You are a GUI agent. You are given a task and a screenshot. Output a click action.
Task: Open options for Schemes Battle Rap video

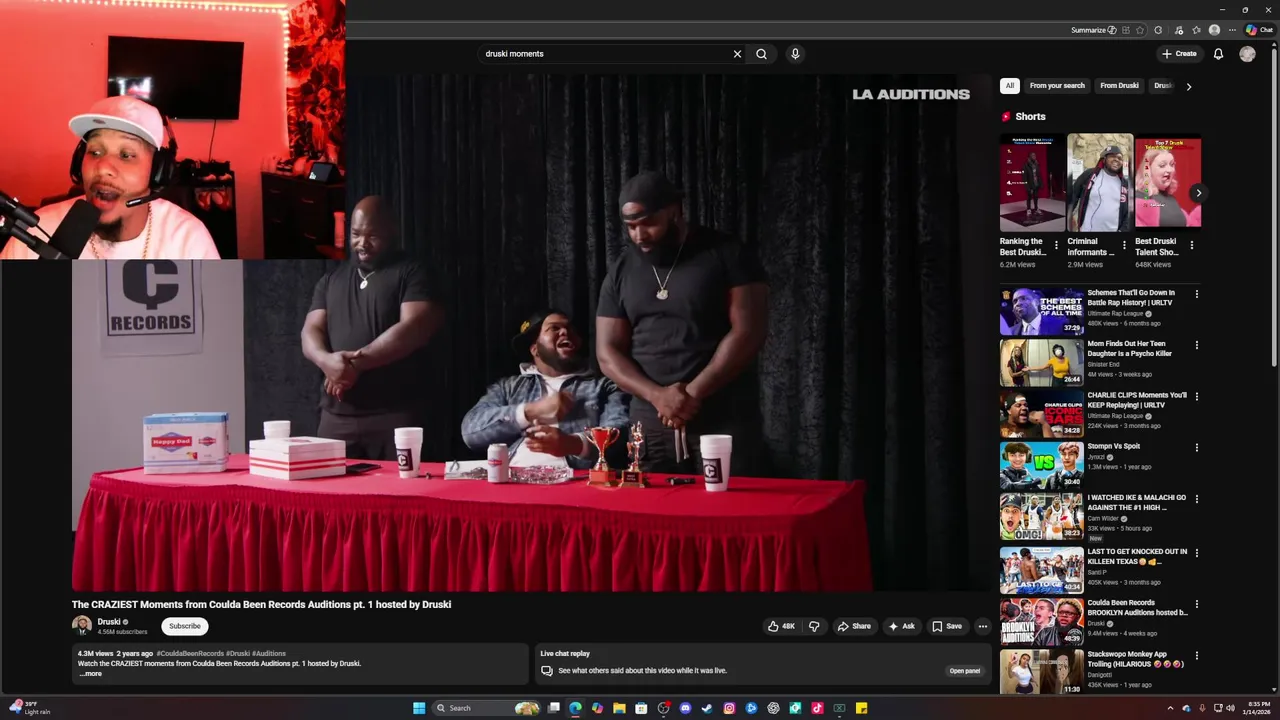(1196, 294)
